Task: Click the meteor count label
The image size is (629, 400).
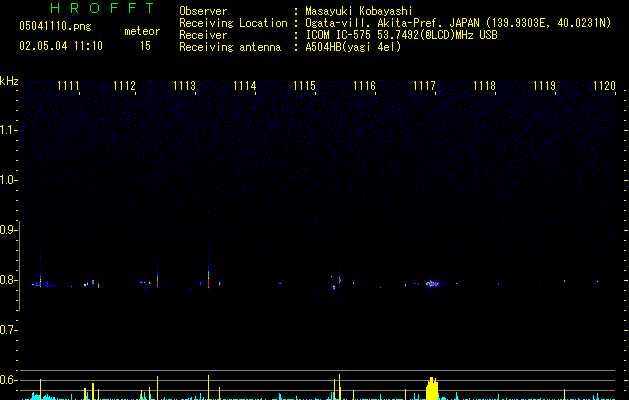Action: pyautogui.click(x=142, y=31)
